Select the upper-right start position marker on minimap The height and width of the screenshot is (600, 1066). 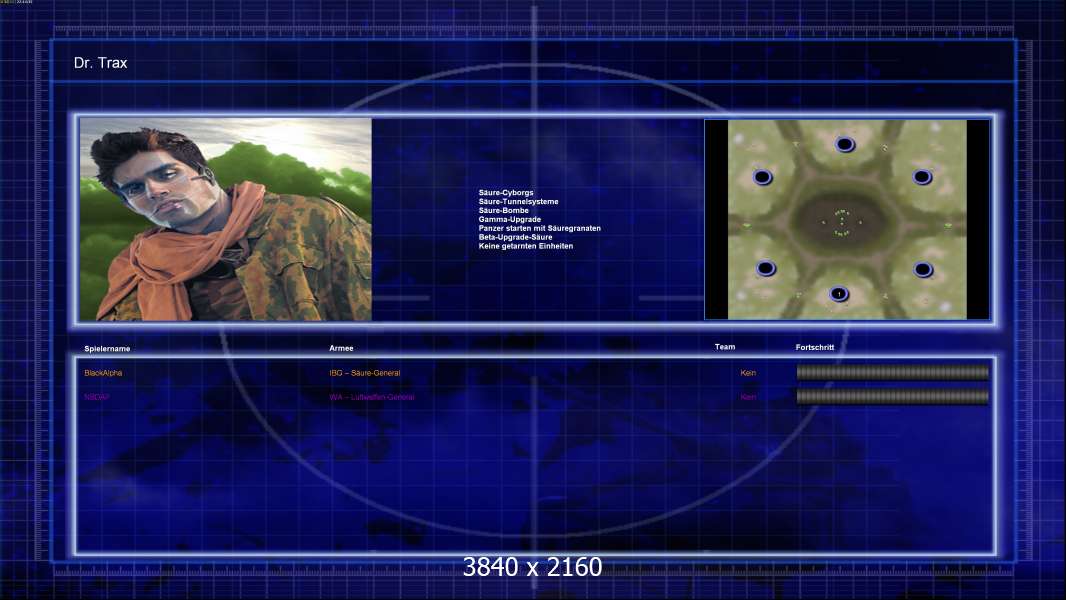922,177
